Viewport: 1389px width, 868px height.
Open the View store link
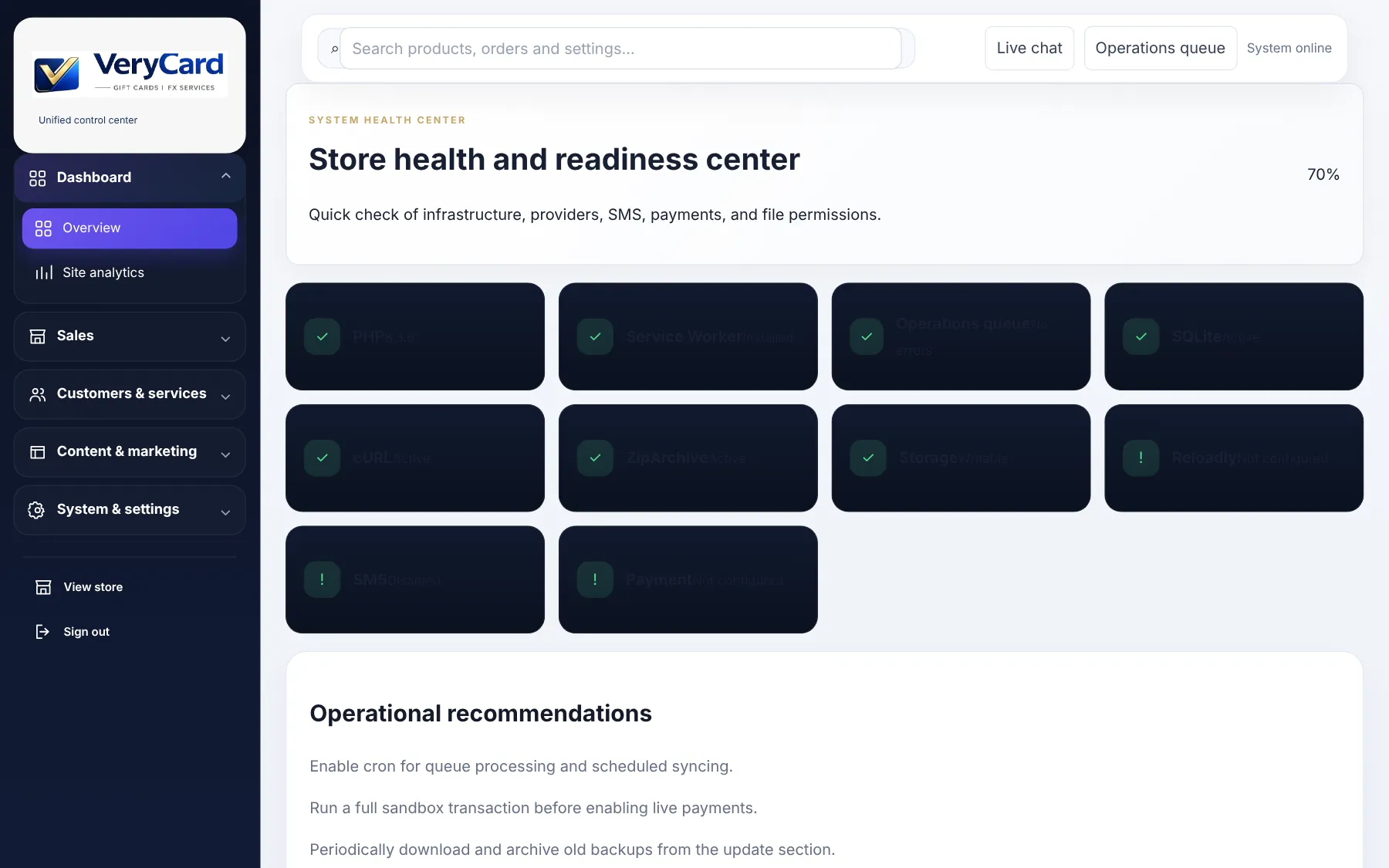(130, 587)
